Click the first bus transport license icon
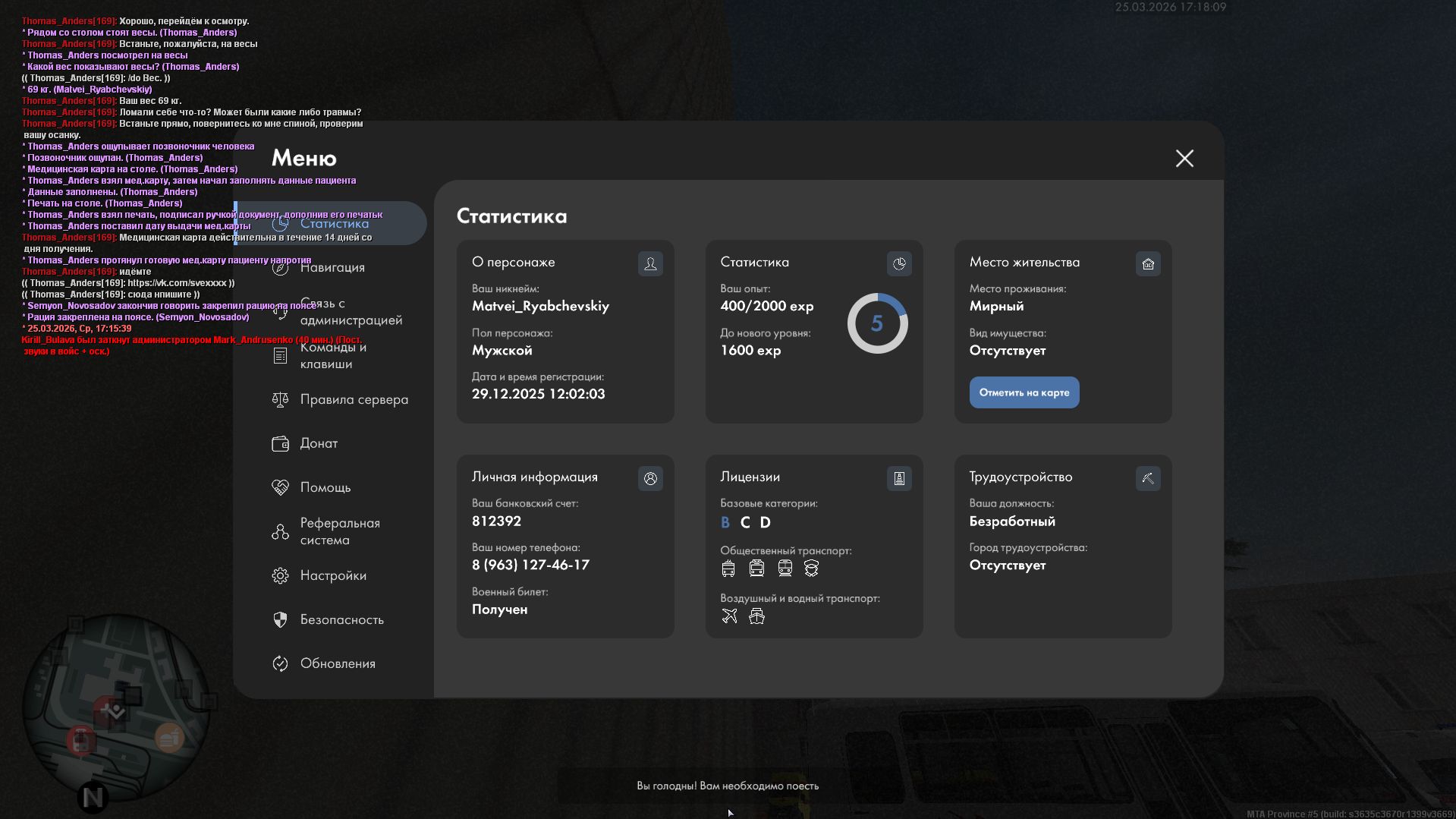This screenshot has height=819, width=1456. pyautogui.click(x=728, y=569)
